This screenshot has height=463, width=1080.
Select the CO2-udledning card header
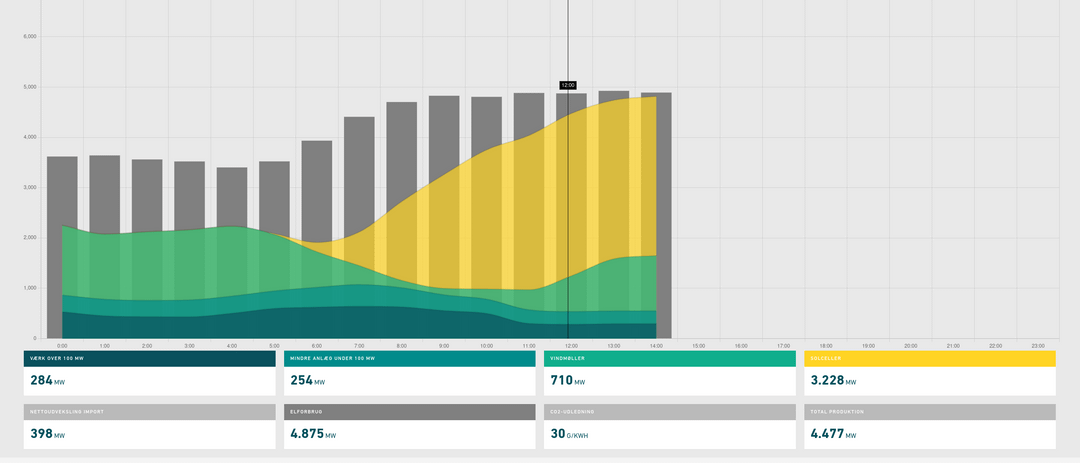[669, 412]
